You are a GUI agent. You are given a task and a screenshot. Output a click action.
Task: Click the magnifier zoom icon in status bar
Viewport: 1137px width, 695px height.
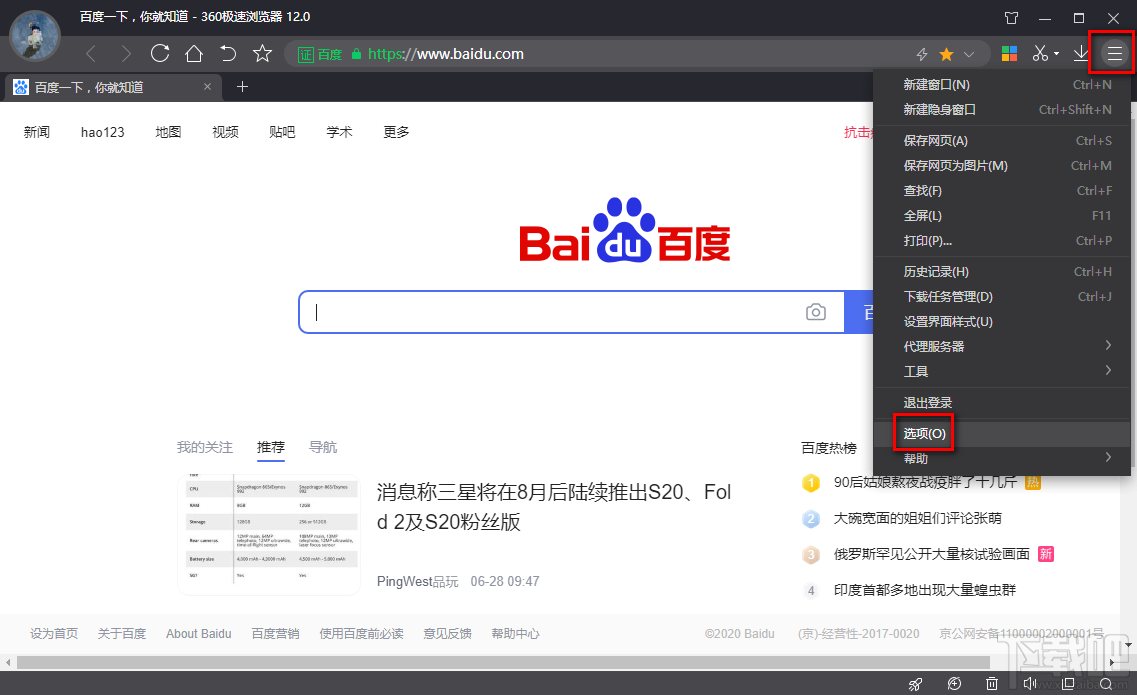1106,683
